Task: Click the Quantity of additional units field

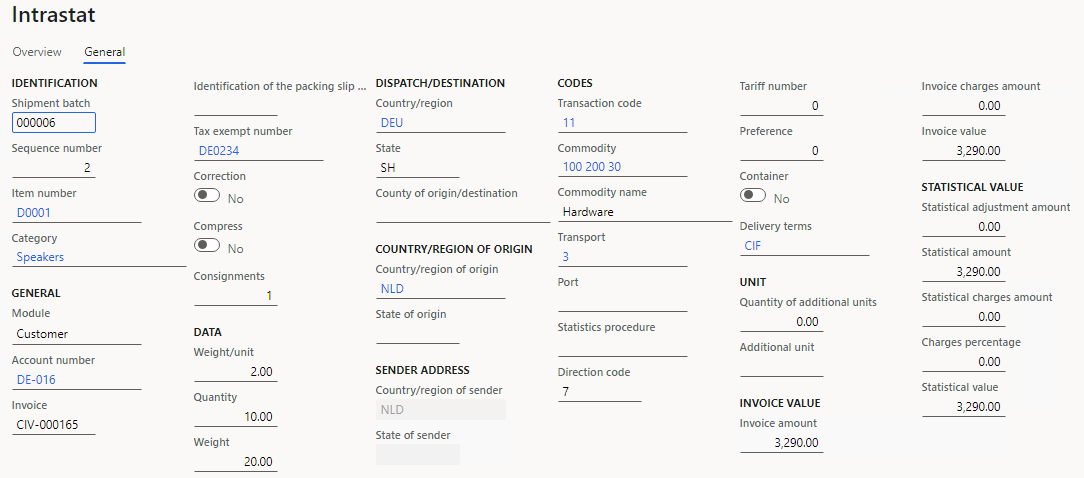Action: pyautogui.click(x=781, y=322)
